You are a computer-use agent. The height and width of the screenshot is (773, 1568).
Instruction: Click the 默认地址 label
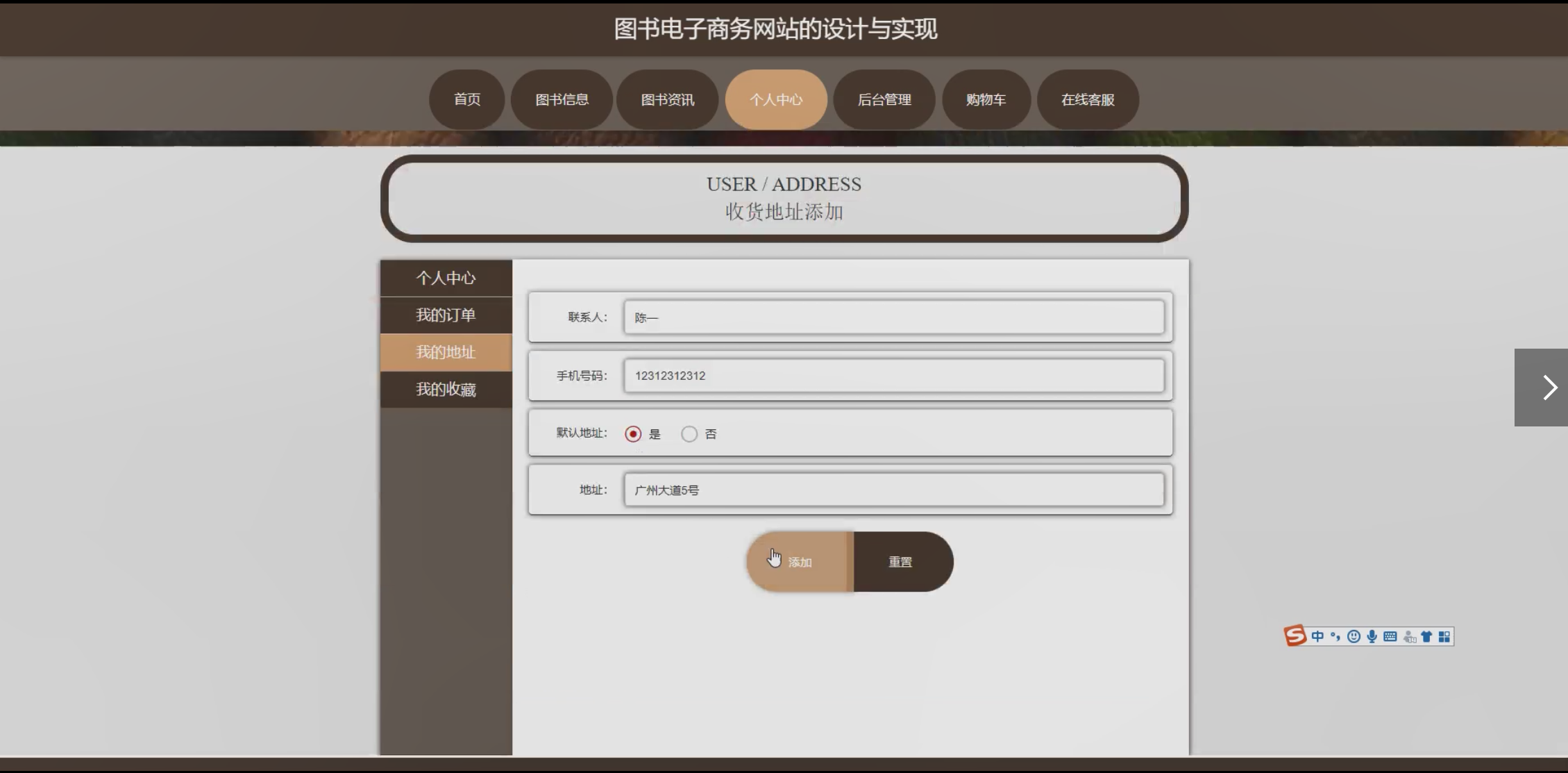[x=582, y=433]
